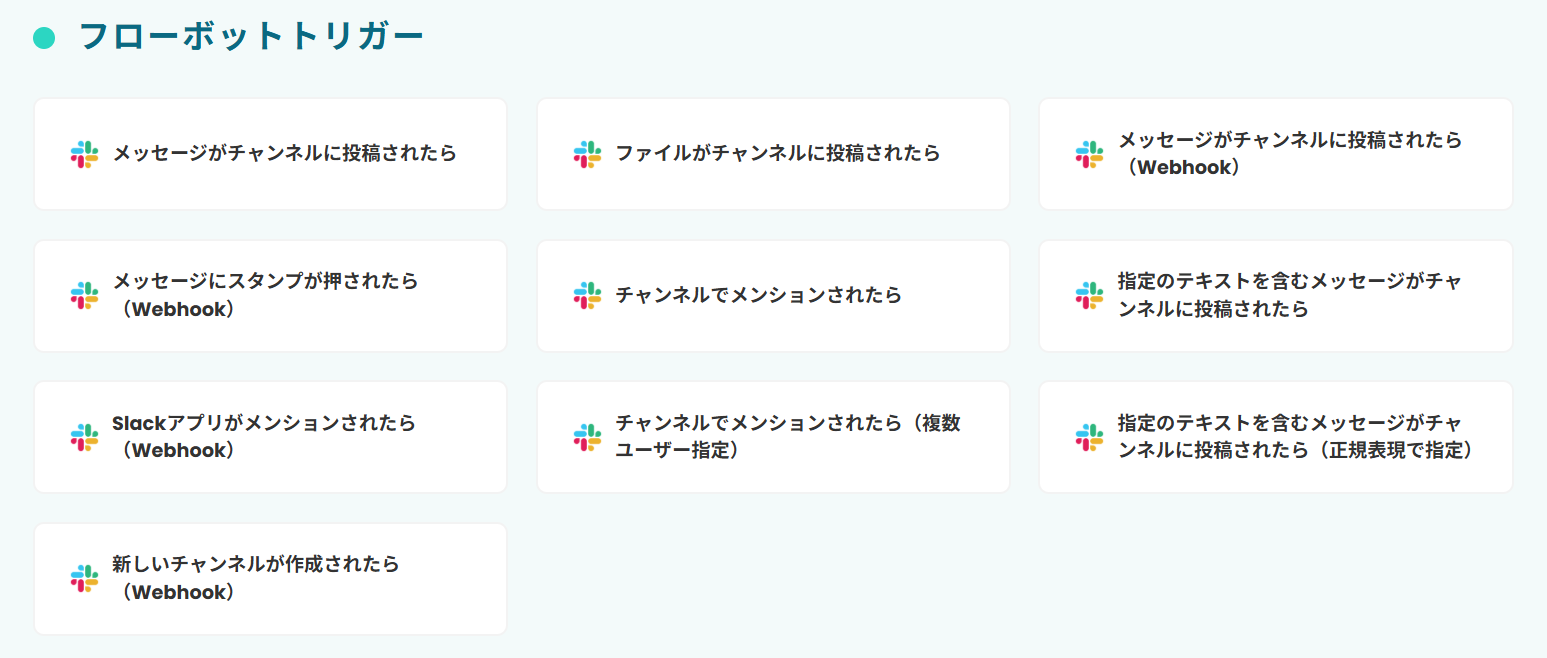Click Slack icon on メッセージにスタンプが押されたら card
The width and height of the screenshot is (1547, 658).
click(85, 295)
